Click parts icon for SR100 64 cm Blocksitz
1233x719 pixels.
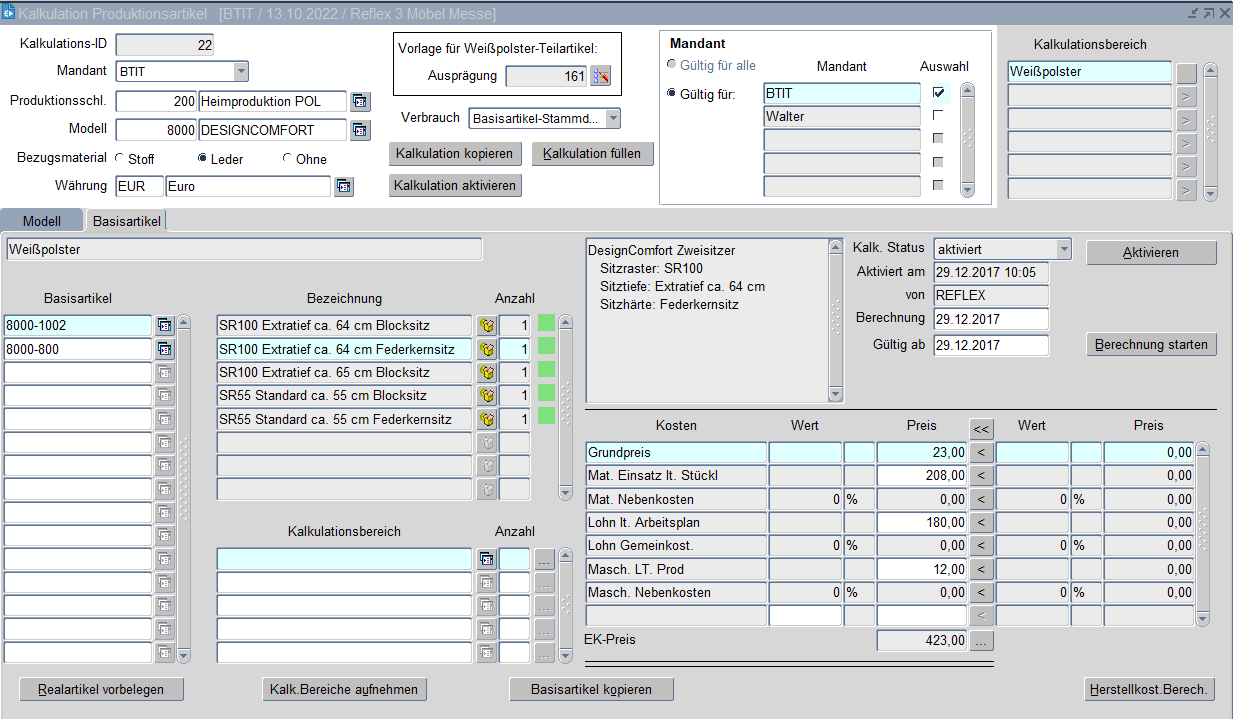487,326
